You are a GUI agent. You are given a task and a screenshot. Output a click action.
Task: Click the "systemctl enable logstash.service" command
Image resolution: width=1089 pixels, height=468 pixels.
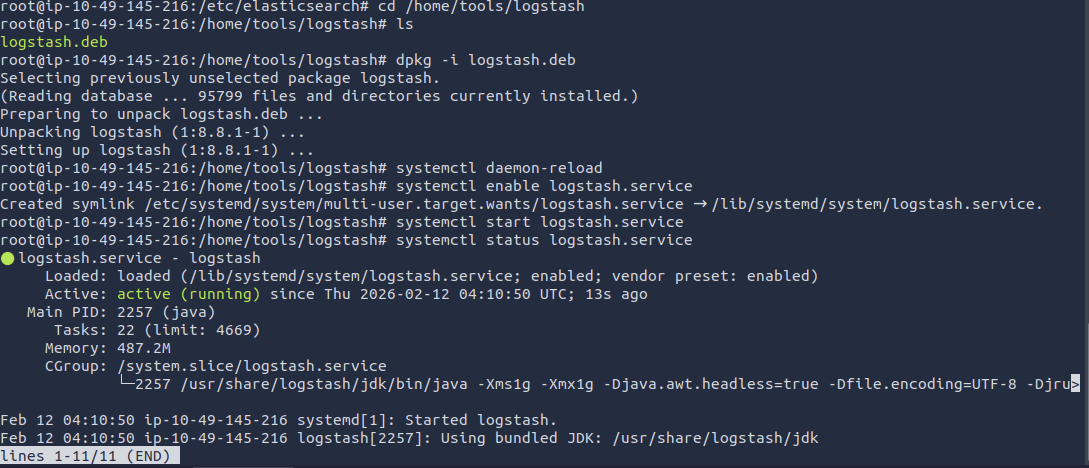(x=544, y=186)
